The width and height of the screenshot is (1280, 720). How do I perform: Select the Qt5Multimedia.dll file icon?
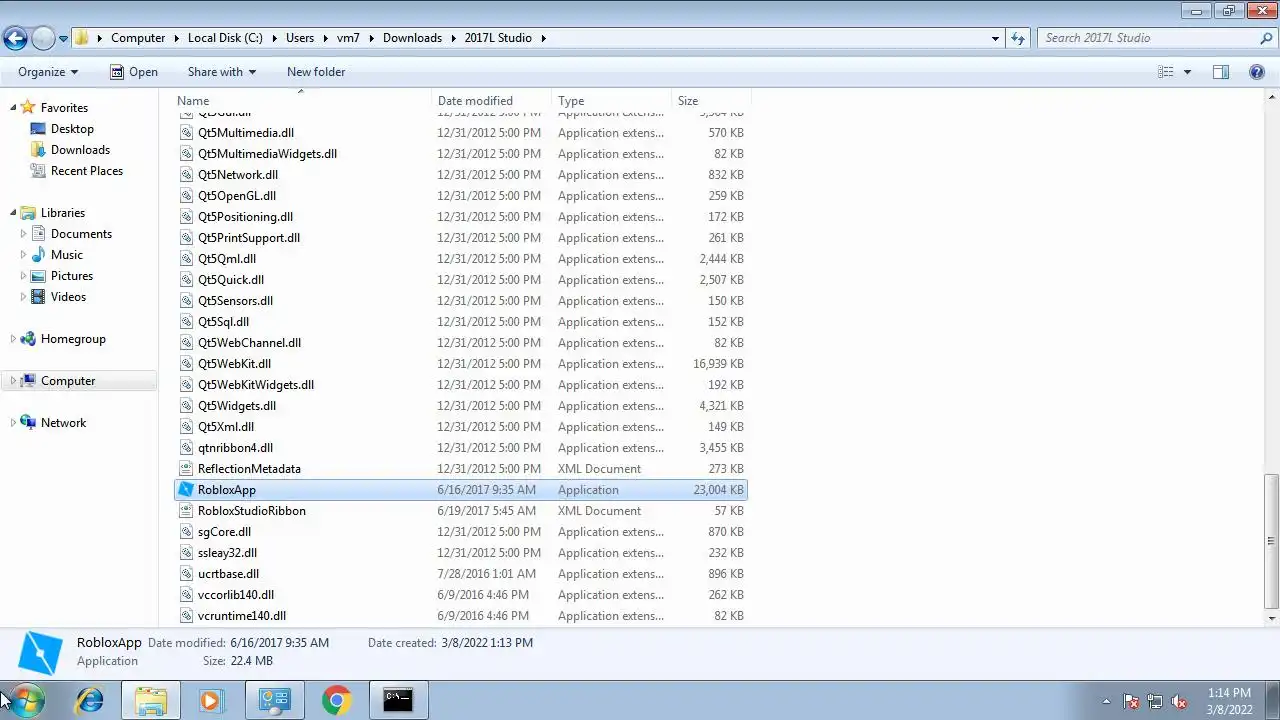click(x=187, y=133)
